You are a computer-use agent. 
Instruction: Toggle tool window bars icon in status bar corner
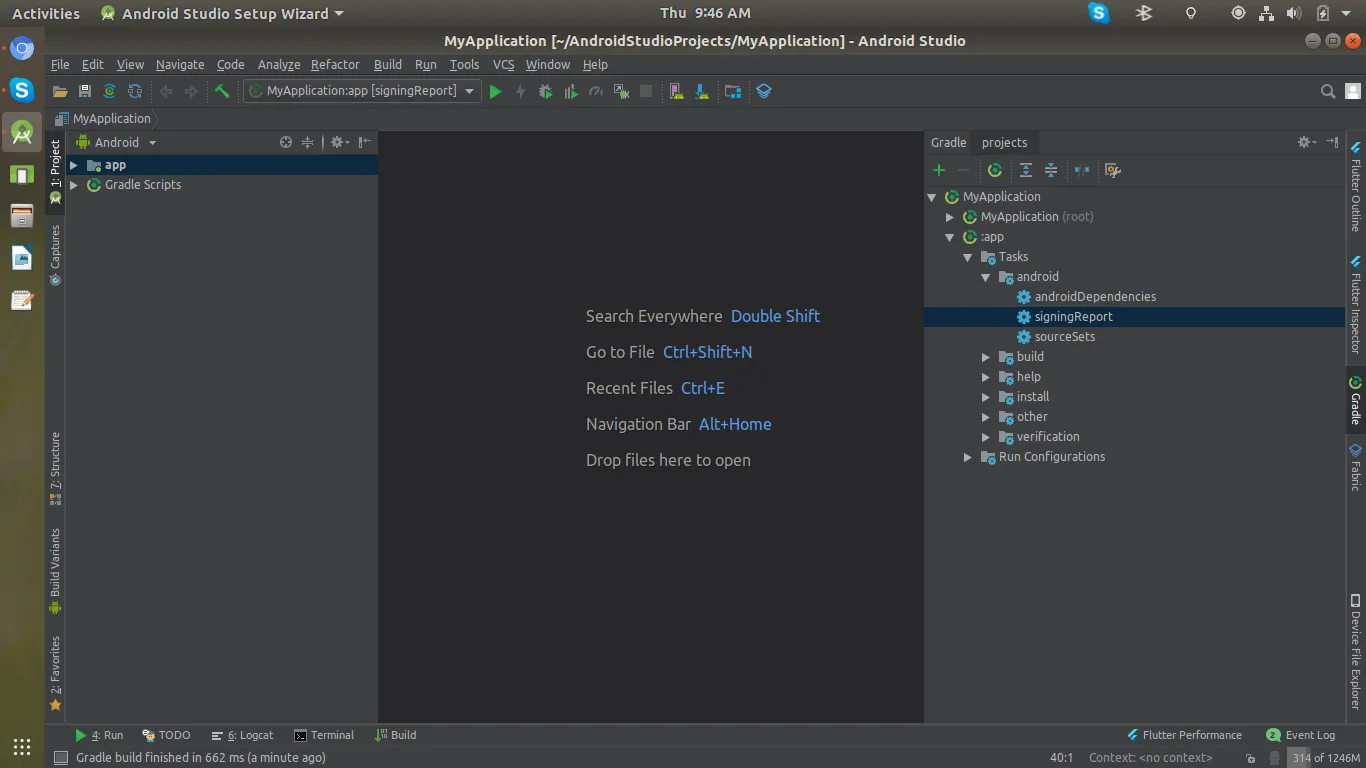[x=61, y=758]
